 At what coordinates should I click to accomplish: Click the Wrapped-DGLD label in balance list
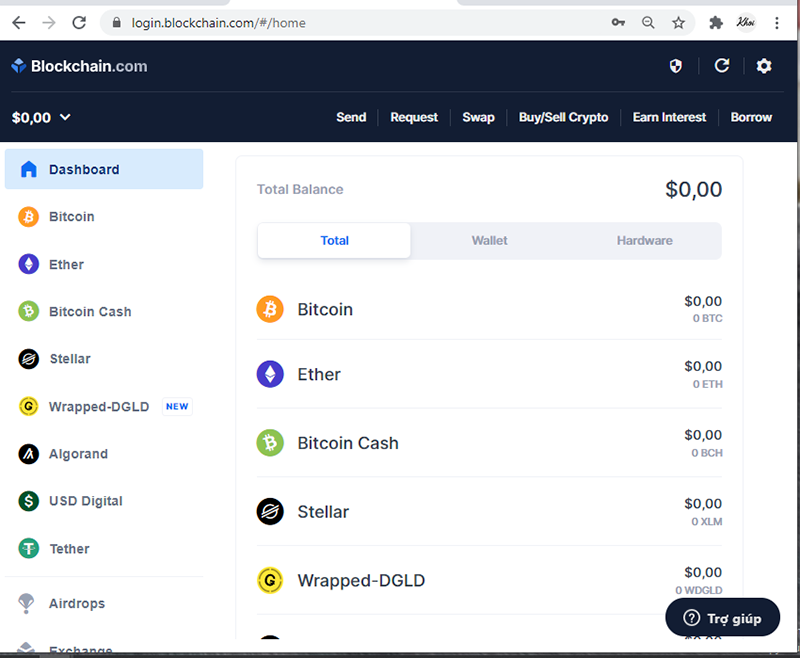tap(361, 580)
